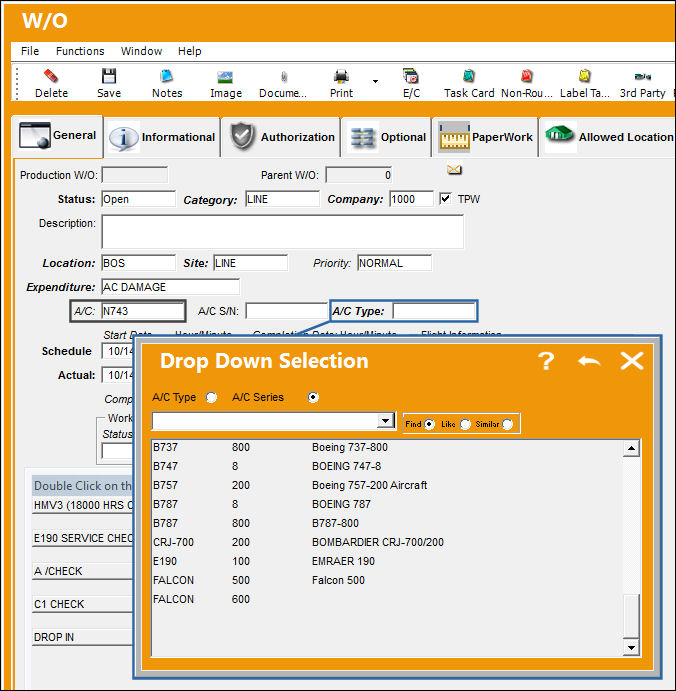Click the A/C Type input field
Screen dimensions: 676x691
click(434, 311)
